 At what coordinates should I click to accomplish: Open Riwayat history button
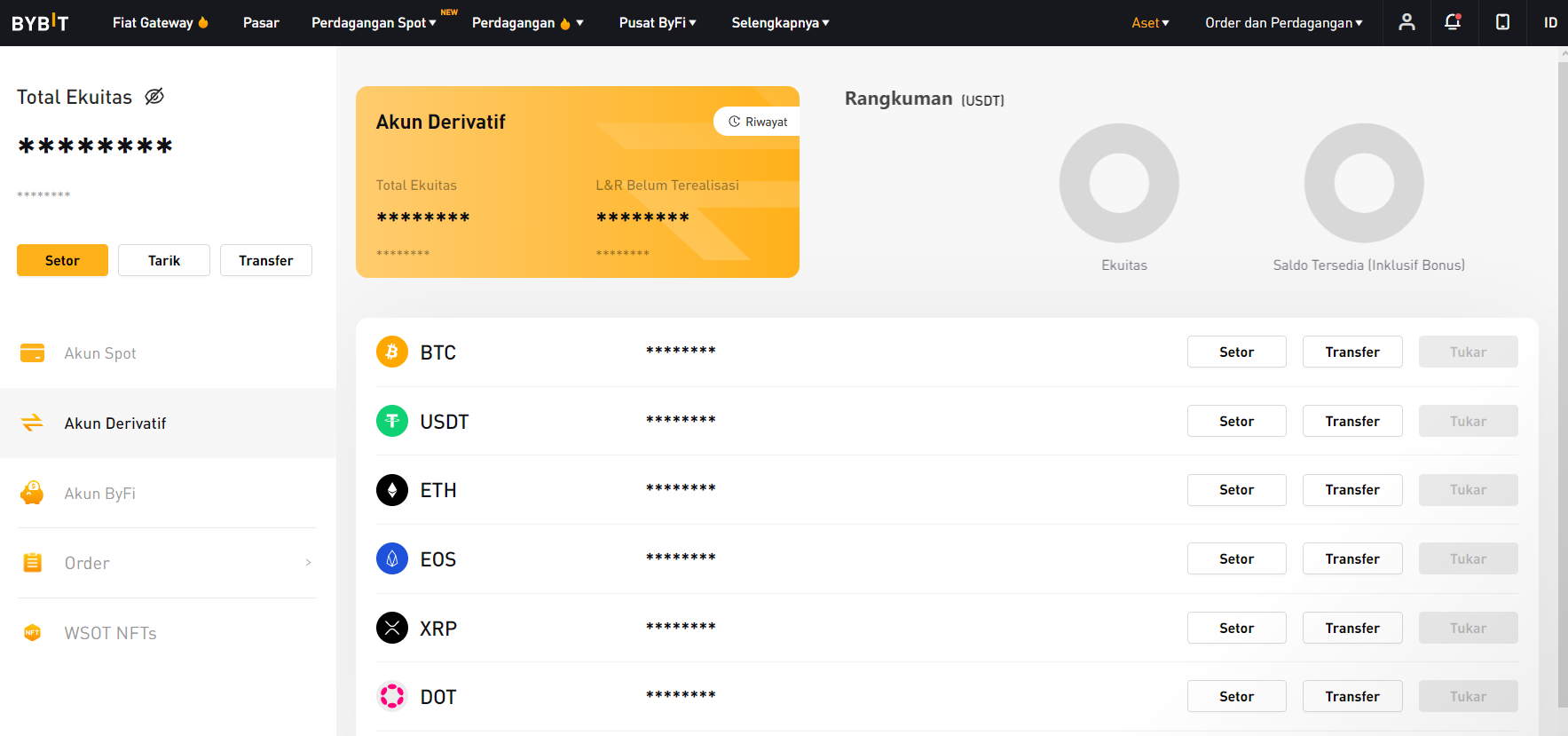click(757, 122)
